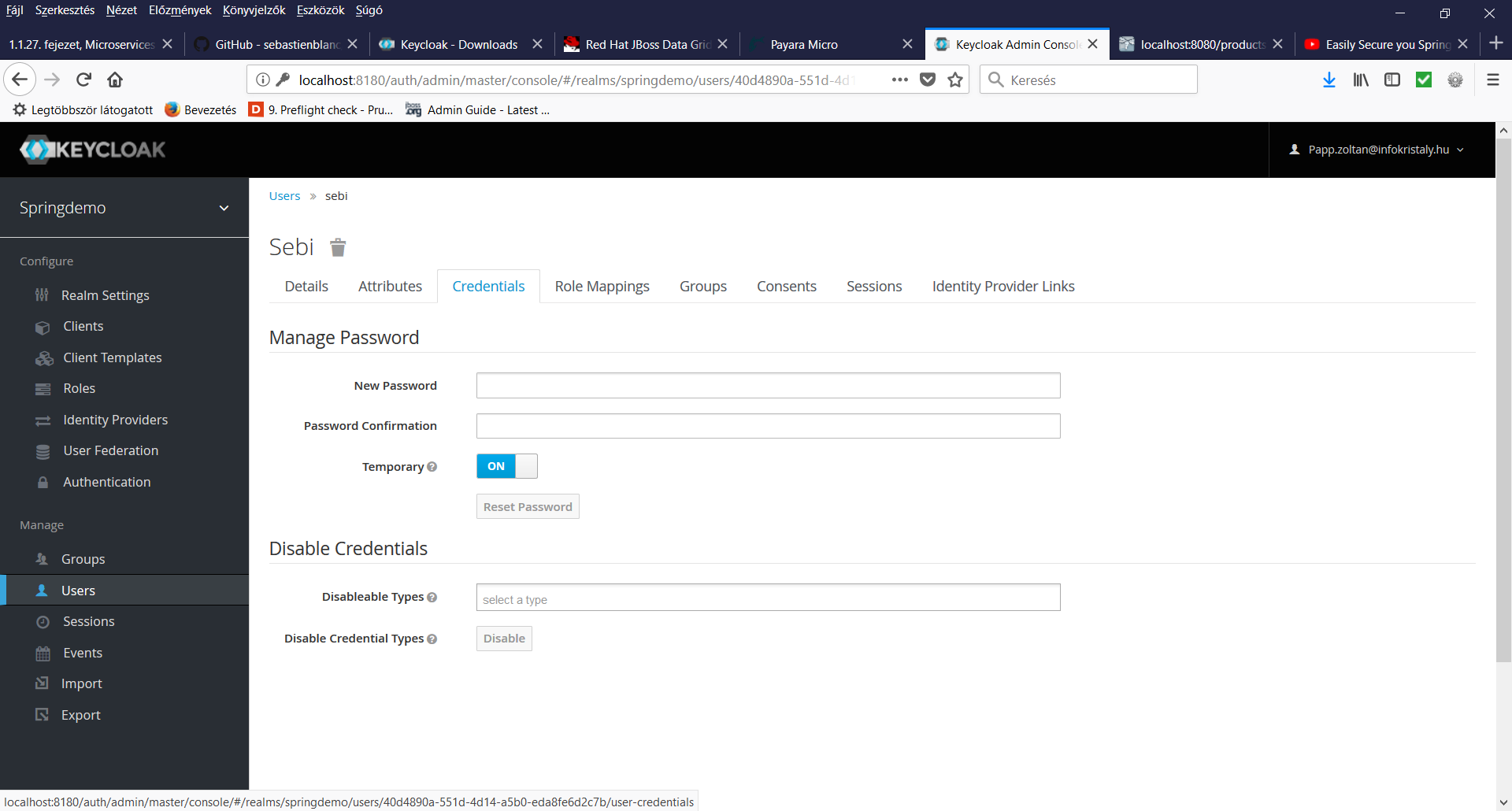
Task: Bookmark this page with the star icon
Action: [955, 80]
